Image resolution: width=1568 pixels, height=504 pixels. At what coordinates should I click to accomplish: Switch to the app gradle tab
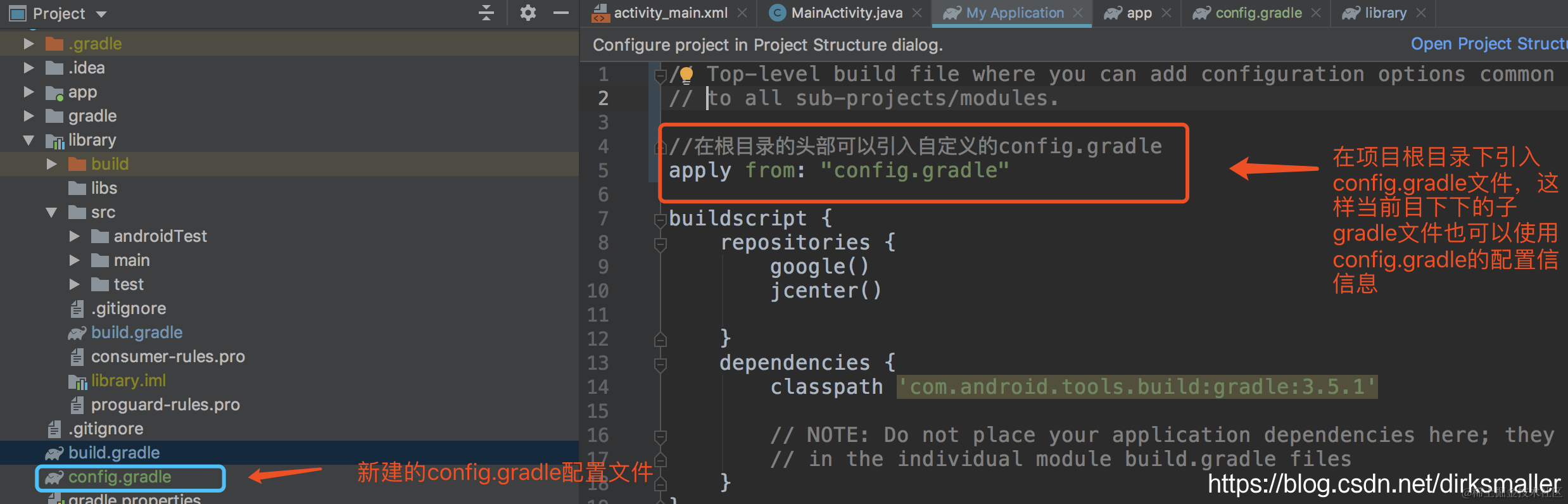[x=1139, y=13]
